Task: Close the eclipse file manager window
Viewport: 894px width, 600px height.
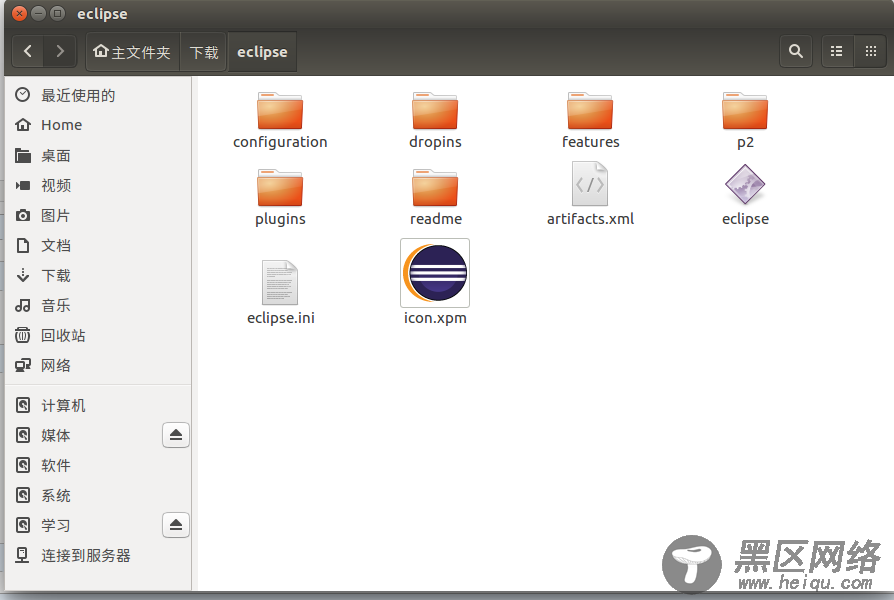Action: tap(19, 14)
